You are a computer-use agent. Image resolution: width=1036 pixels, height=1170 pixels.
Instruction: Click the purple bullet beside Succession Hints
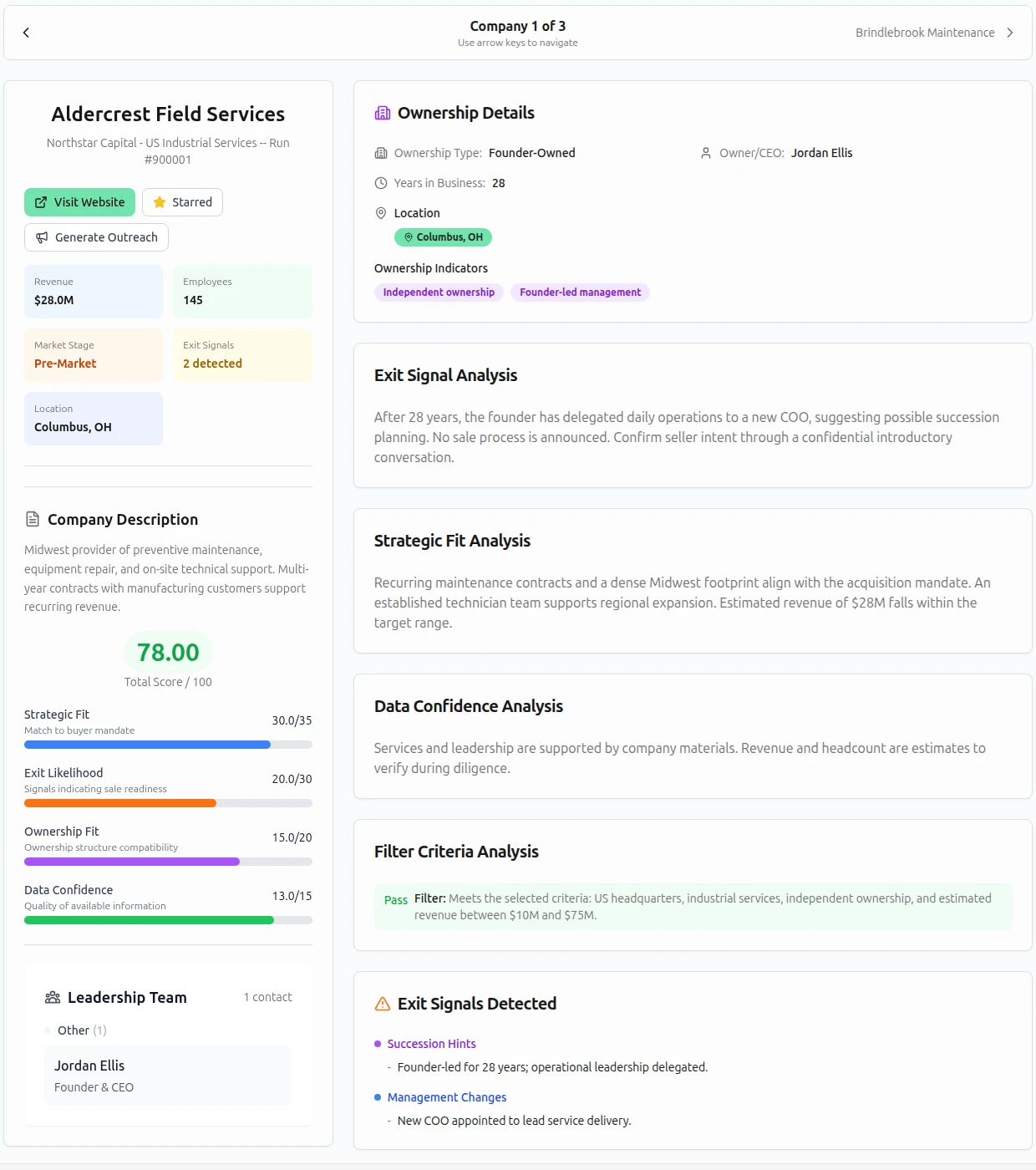[378, 1044]
